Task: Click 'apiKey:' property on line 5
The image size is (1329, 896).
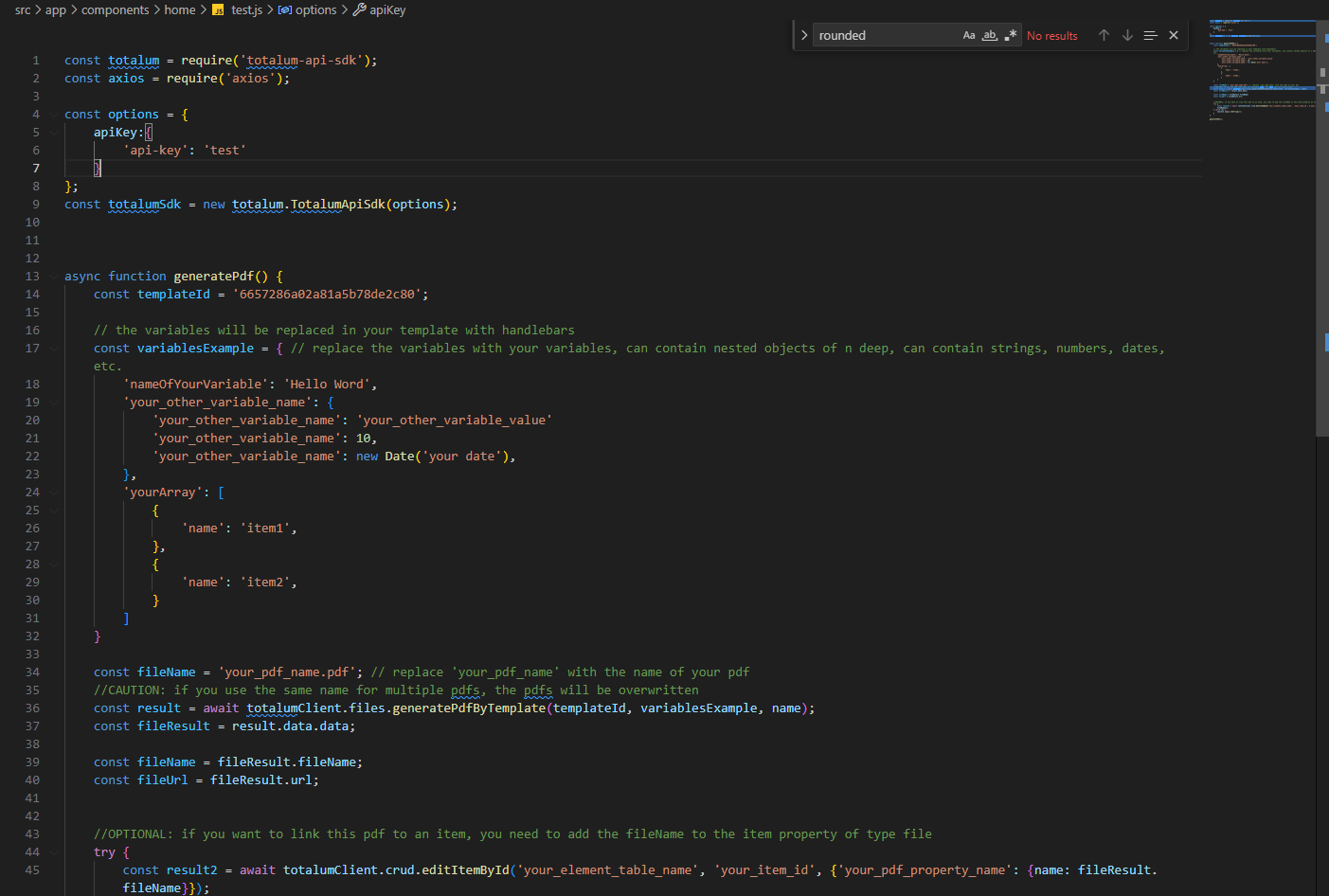Action: point(118,133)
